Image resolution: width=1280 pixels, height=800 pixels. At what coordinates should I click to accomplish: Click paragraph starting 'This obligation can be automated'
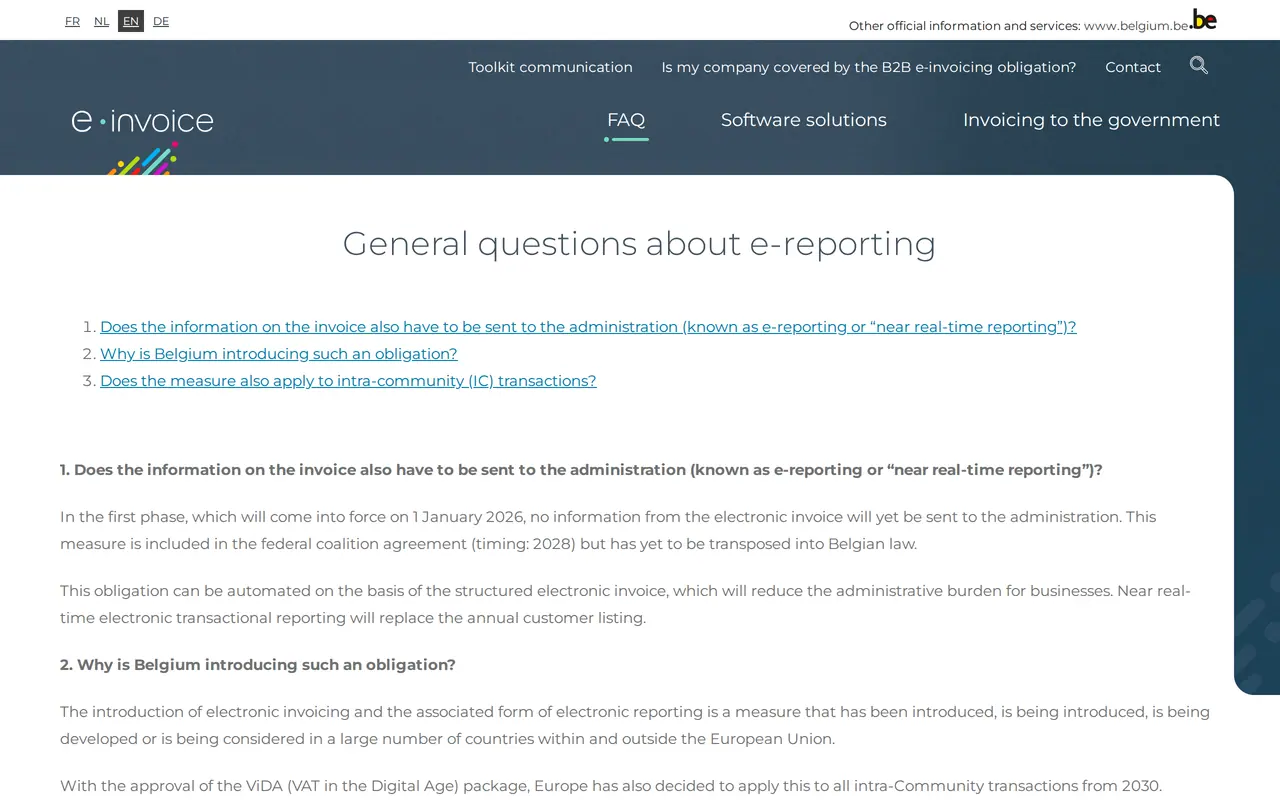click(625, 604)
